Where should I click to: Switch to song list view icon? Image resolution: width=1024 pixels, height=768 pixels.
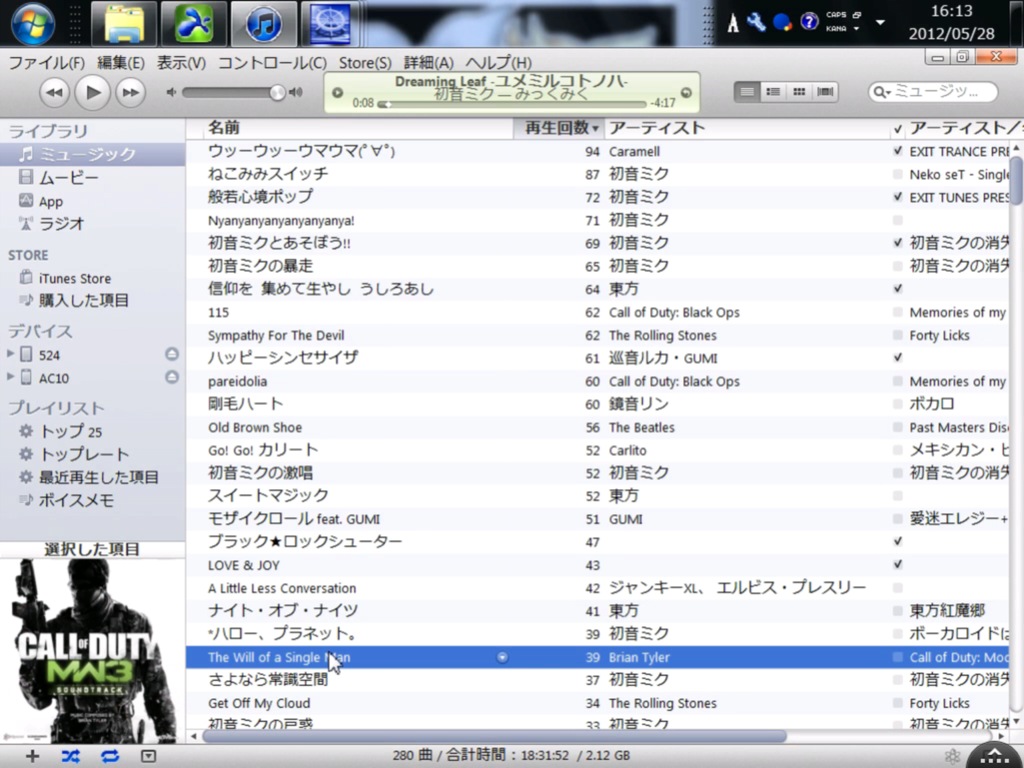pyautogui.click(x=746, y=92)
